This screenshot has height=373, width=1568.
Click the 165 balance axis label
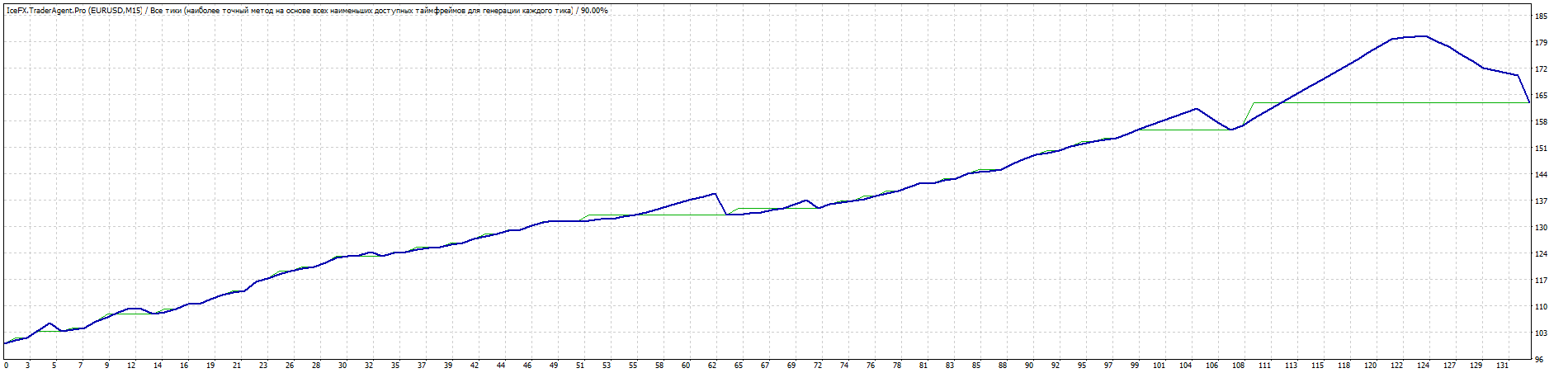pos(1541,96)
